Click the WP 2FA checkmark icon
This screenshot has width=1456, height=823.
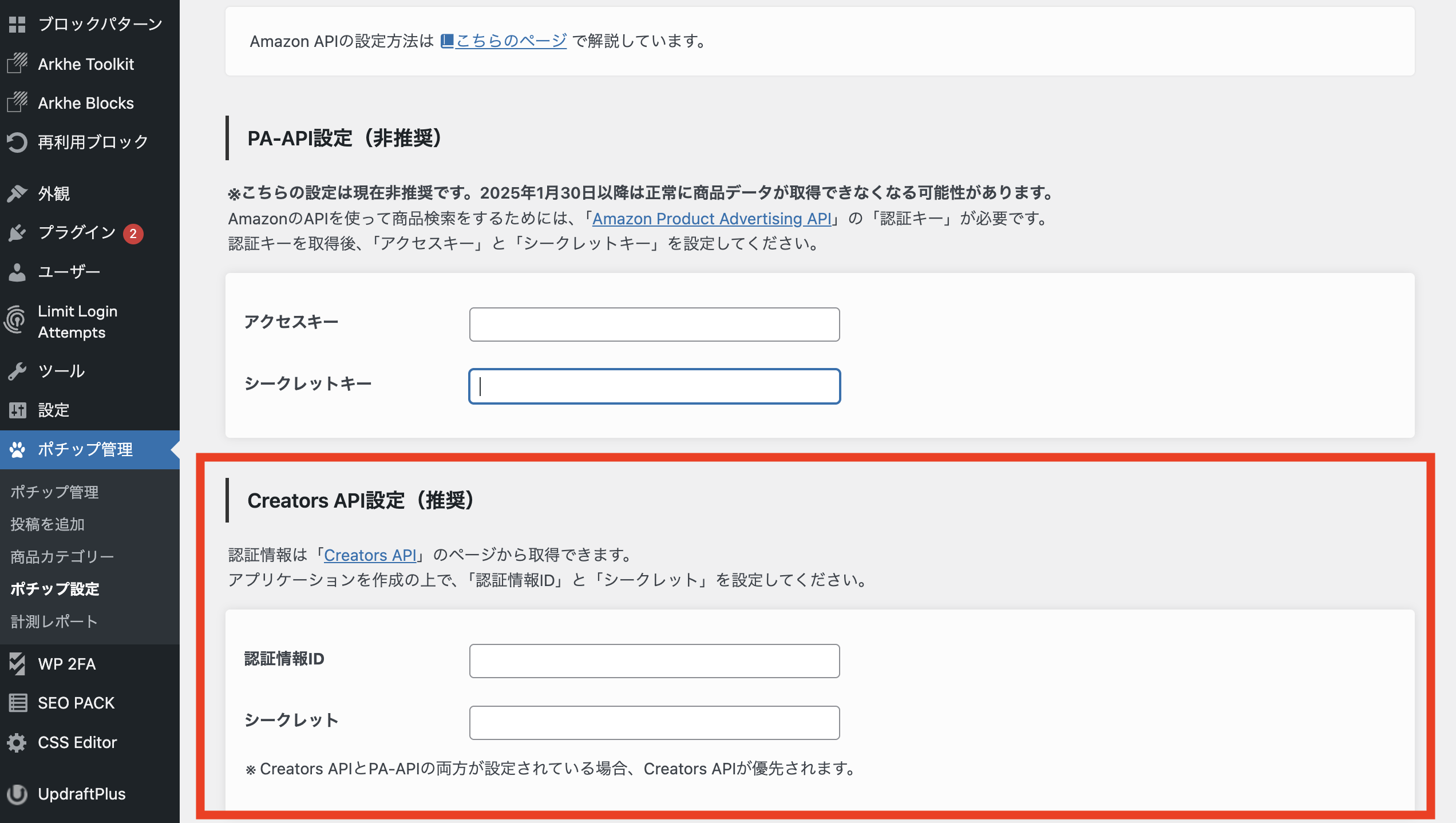(x=17, y=664)
